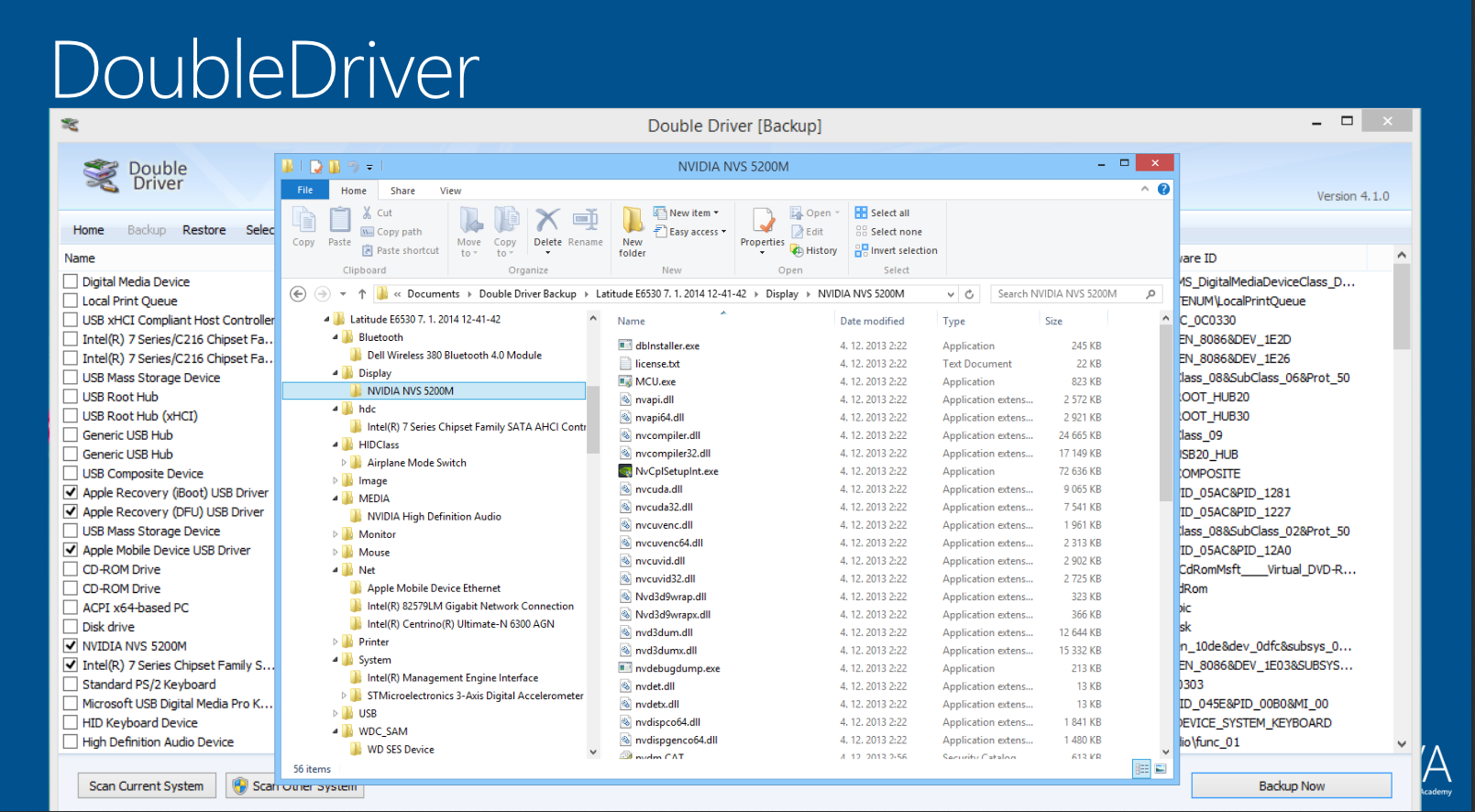1475x812 pixels.
Task: Collapse the Display tree node
Action: (335, 373)
